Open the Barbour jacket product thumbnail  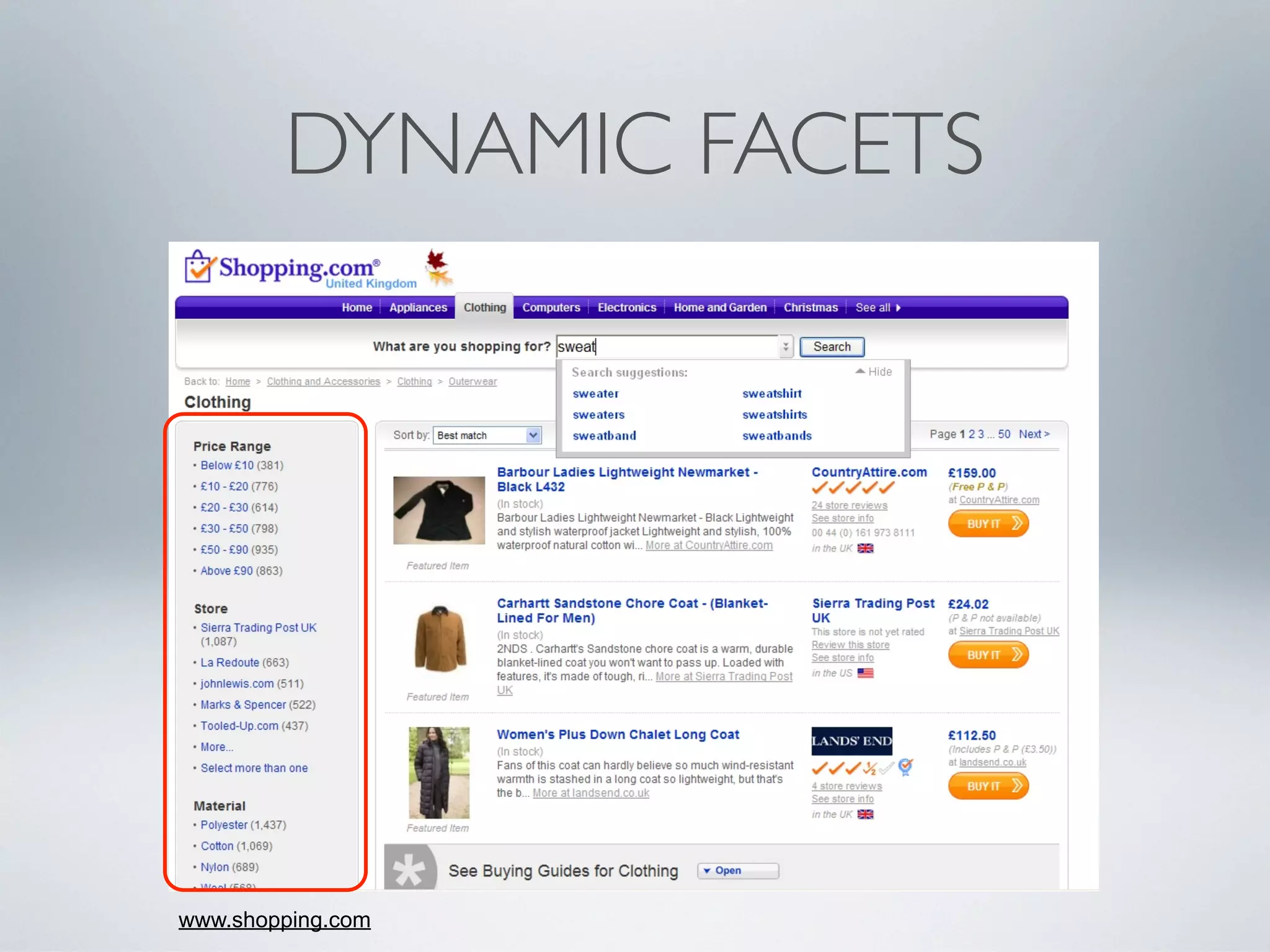click(439, 511)
